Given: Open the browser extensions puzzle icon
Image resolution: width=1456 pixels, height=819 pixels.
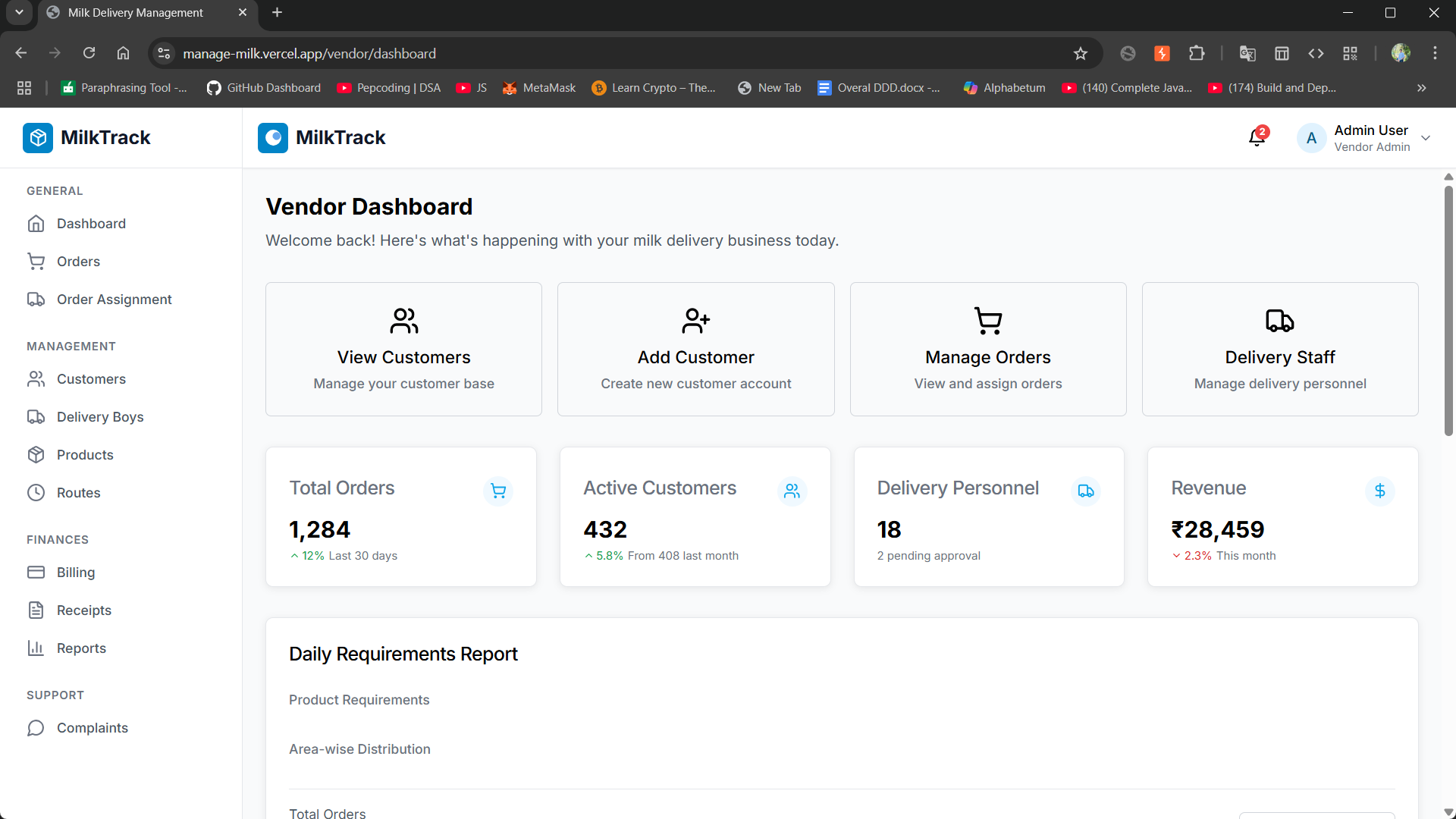Looking at the screenshot, I should pos(1197,54).
